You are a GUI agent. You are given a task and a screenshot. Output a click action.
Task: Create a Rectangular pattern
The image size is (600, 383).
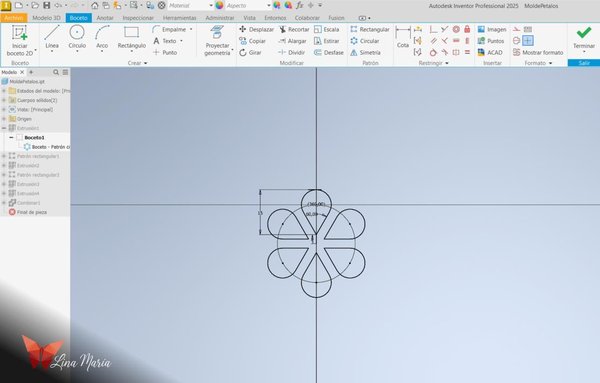[370, 29]
